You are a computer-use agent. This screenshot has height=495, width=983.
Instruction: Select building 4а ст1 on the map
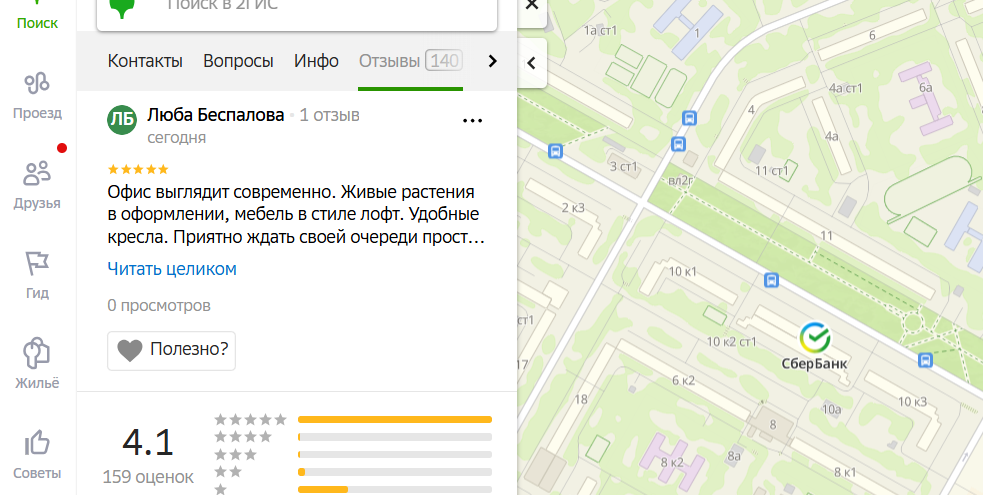pyautogui.click(x=846, y=88)
